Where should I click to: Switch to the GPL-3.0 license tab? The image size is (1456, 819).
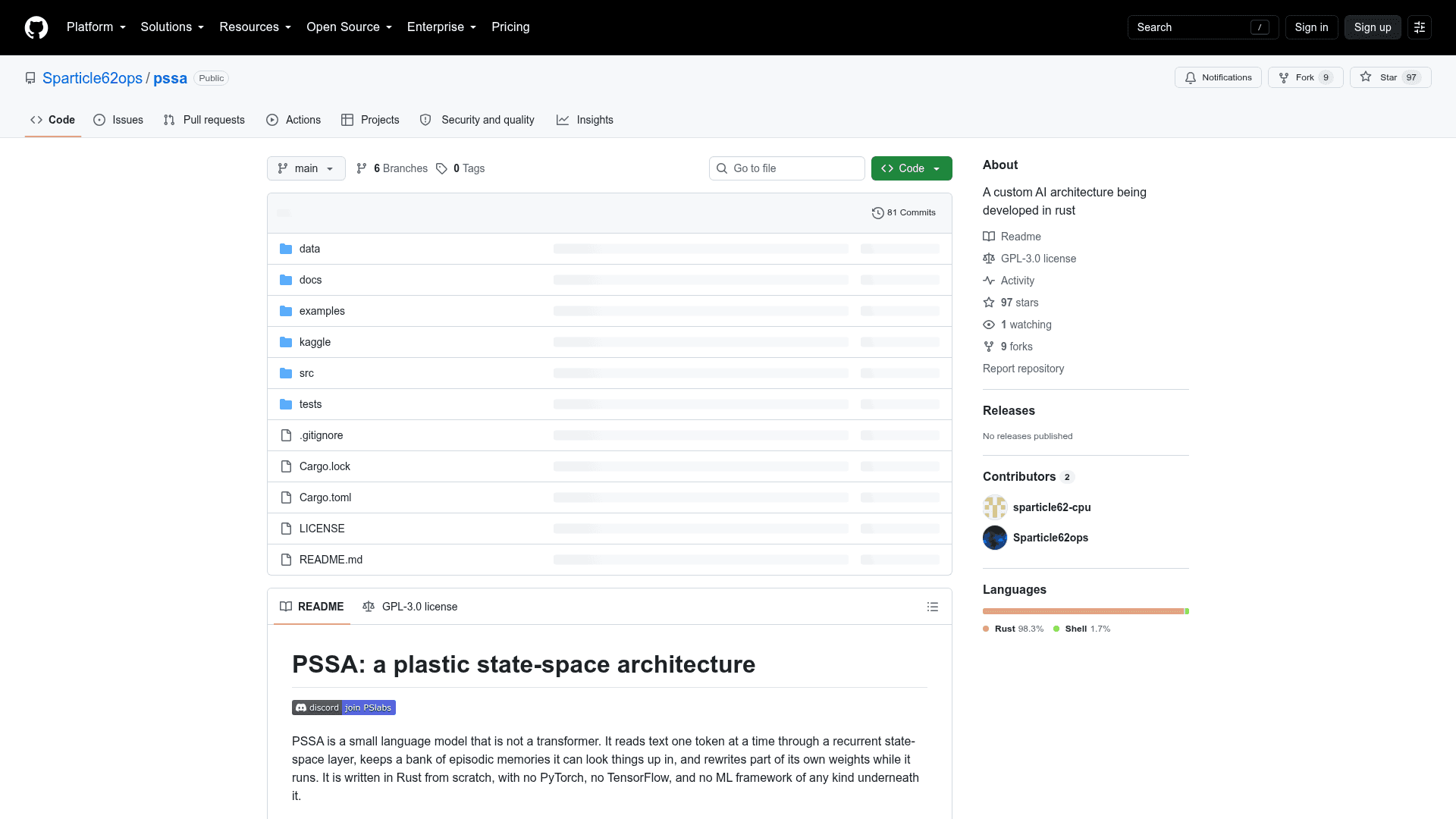410,607
